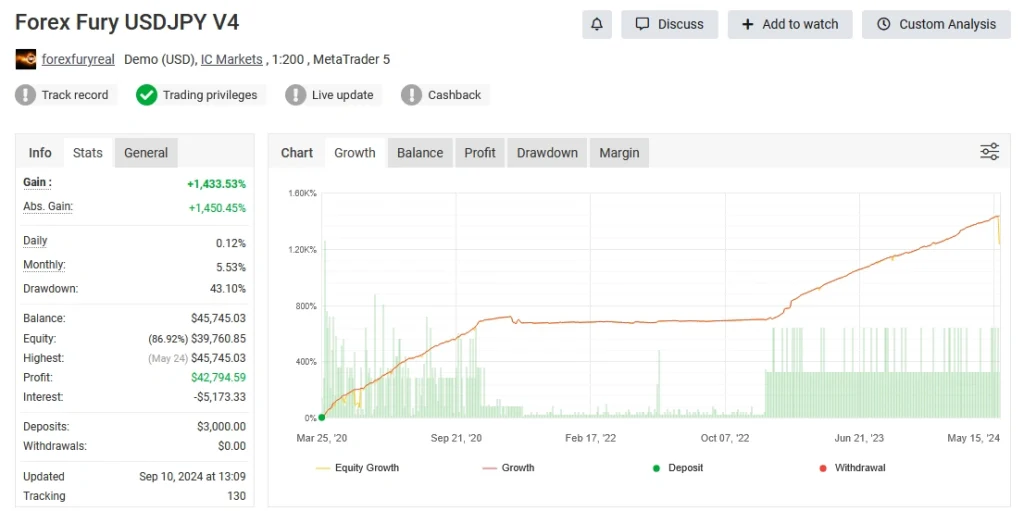Click drawdown value 43.10%
The image size is (1024, 511).
pos(228,288)
